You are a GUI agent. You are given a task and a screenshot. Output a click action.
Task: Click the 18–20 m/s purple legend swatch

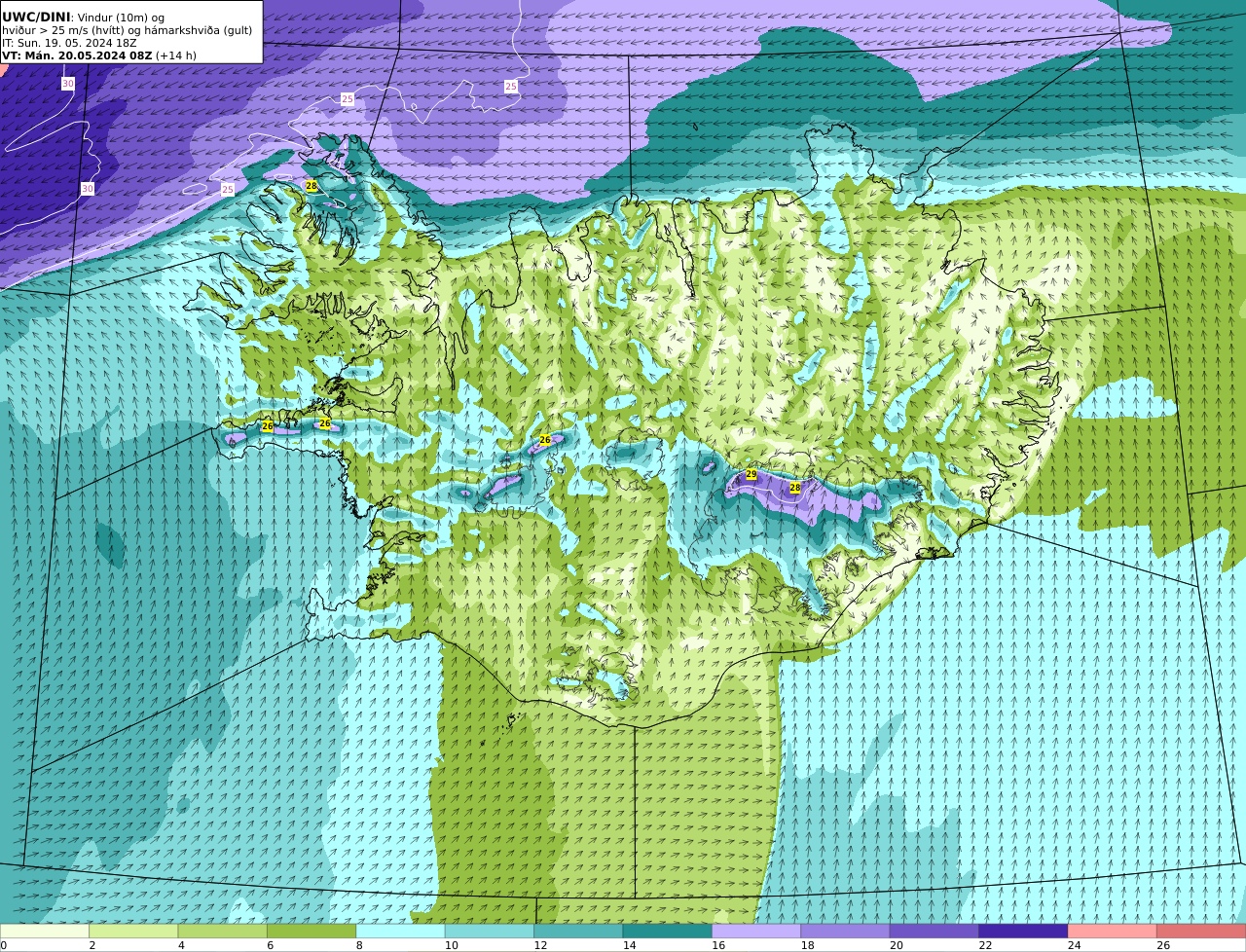[x=846, y=931]
